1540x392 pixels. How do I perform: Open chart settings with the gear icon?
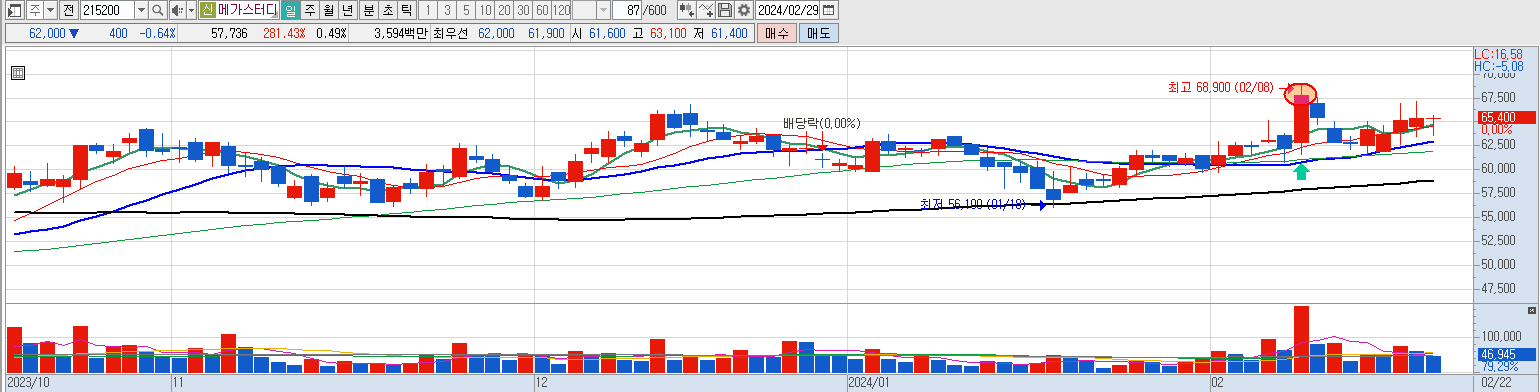pos(743,10)
